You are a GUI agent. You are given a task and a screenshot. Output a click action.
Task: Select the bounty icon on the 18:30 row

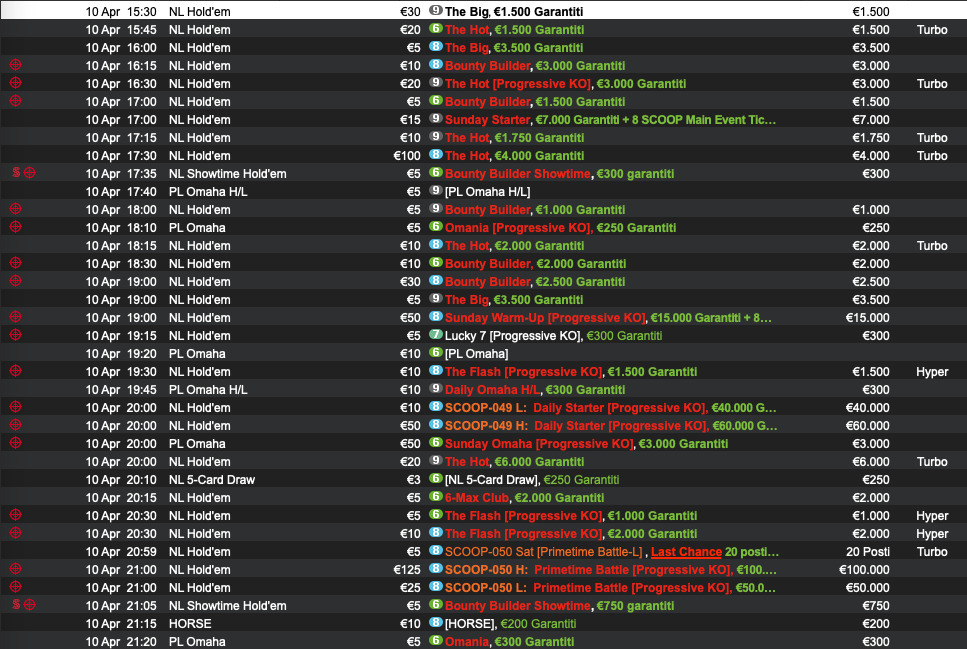[15, 263]
